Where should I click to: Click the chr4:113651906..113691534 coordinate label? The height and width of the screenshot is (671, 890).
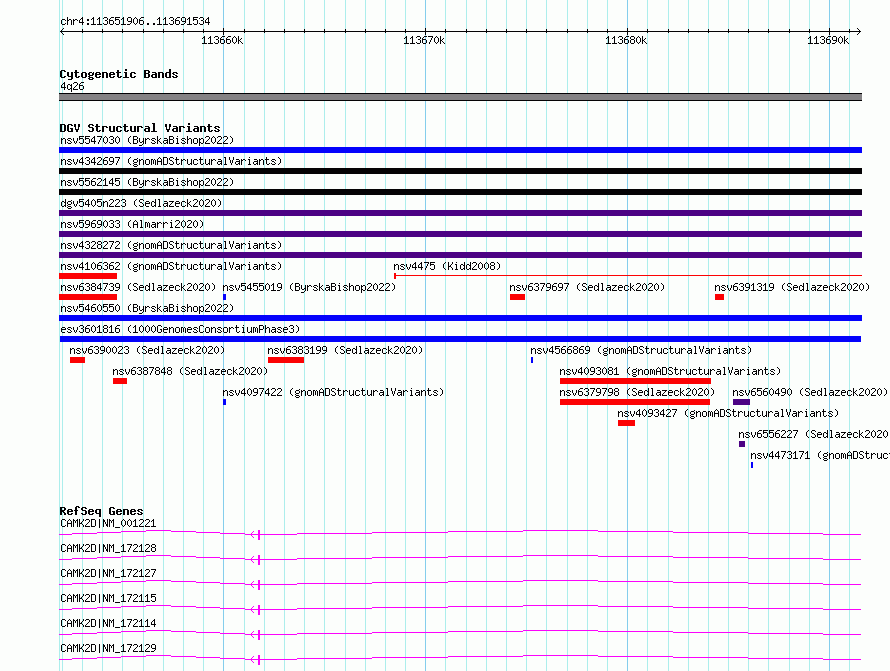click(135, 20)
